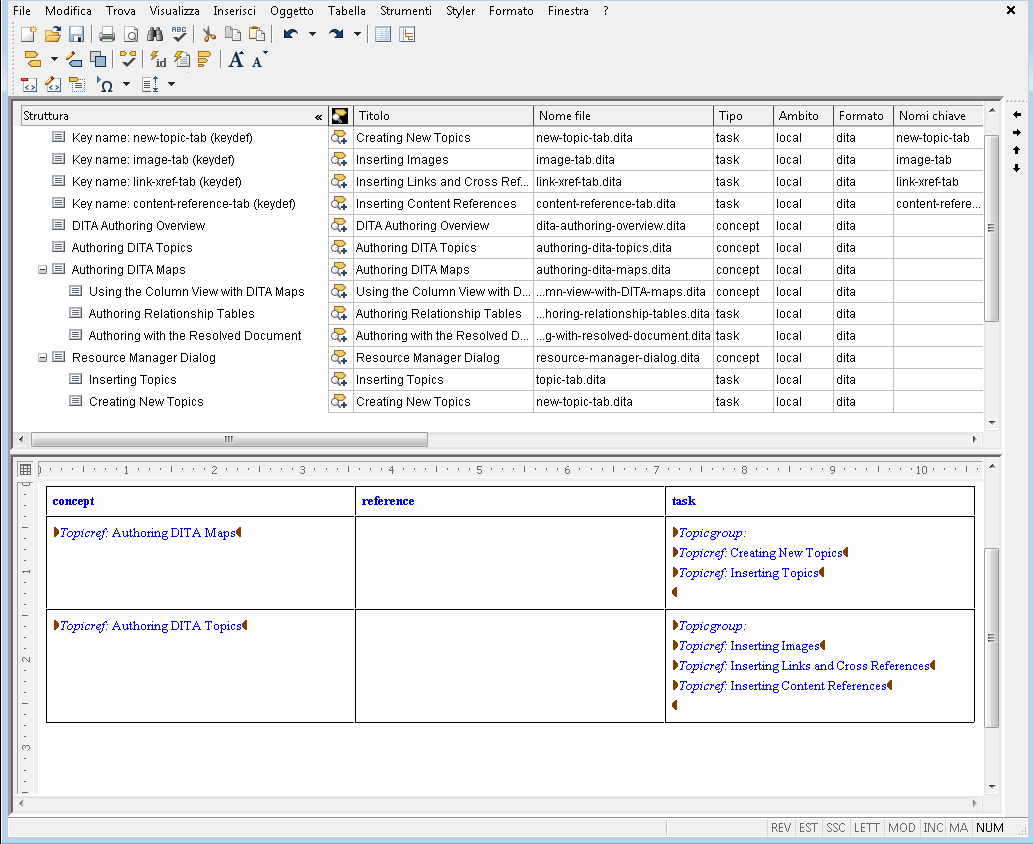
Task: Click the NUM status bar indicator
Action: pyautogui.click(x=990, y=828)
